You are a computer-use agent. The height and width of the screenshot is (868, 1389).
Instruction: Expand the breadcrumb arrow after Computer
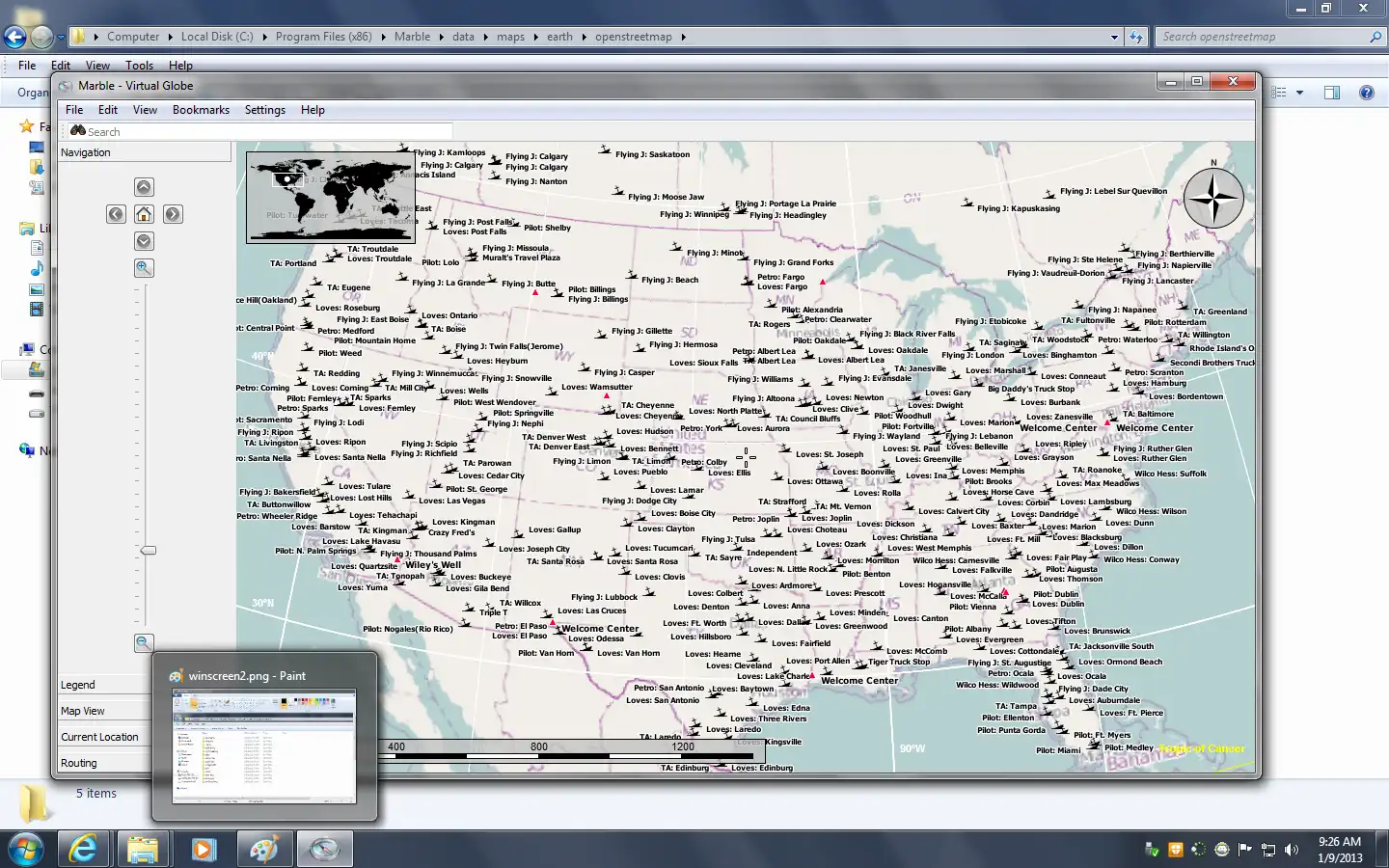point(170,37)
